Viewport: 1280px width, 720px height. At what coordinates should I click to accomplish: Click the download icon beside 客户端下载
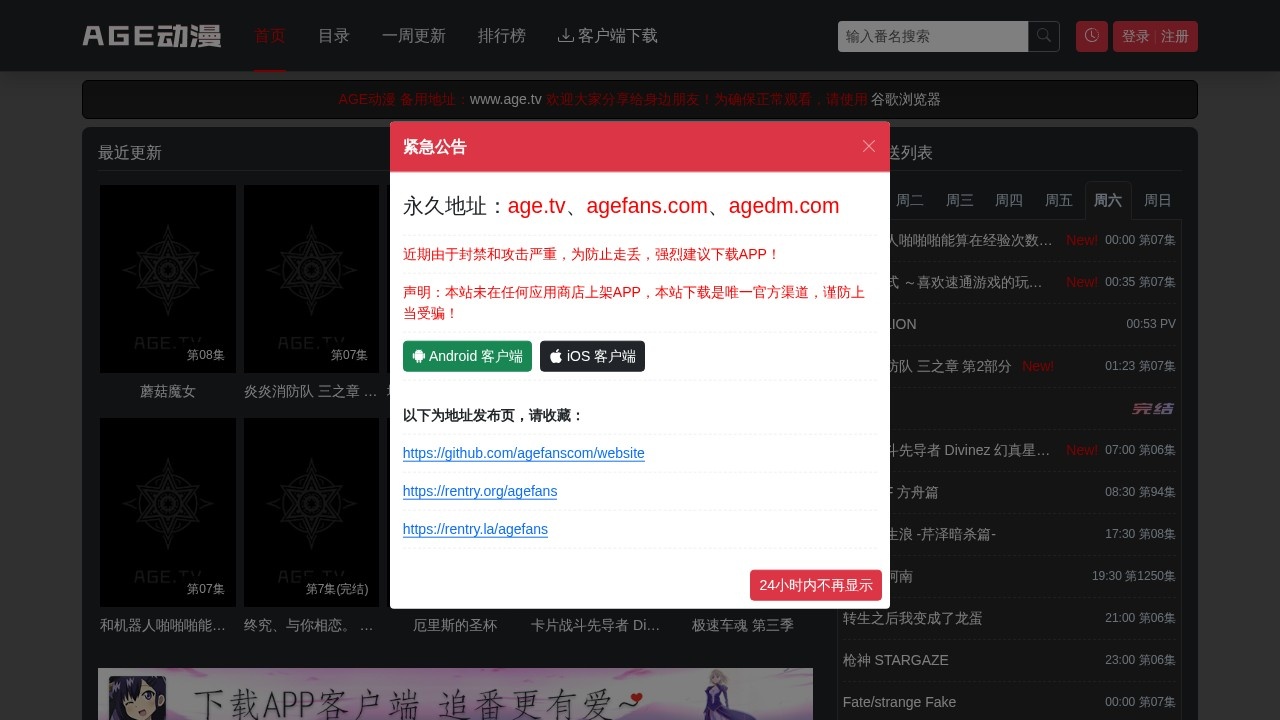pyautogui.click(x=566, y=36)
